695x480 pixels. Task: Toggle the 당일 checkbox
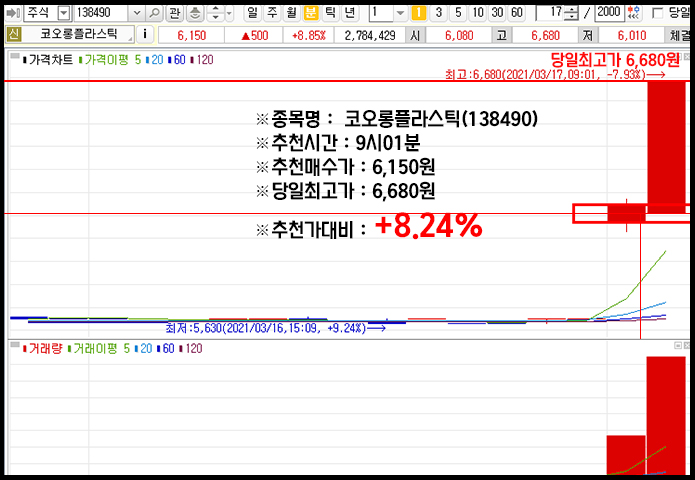658,13
